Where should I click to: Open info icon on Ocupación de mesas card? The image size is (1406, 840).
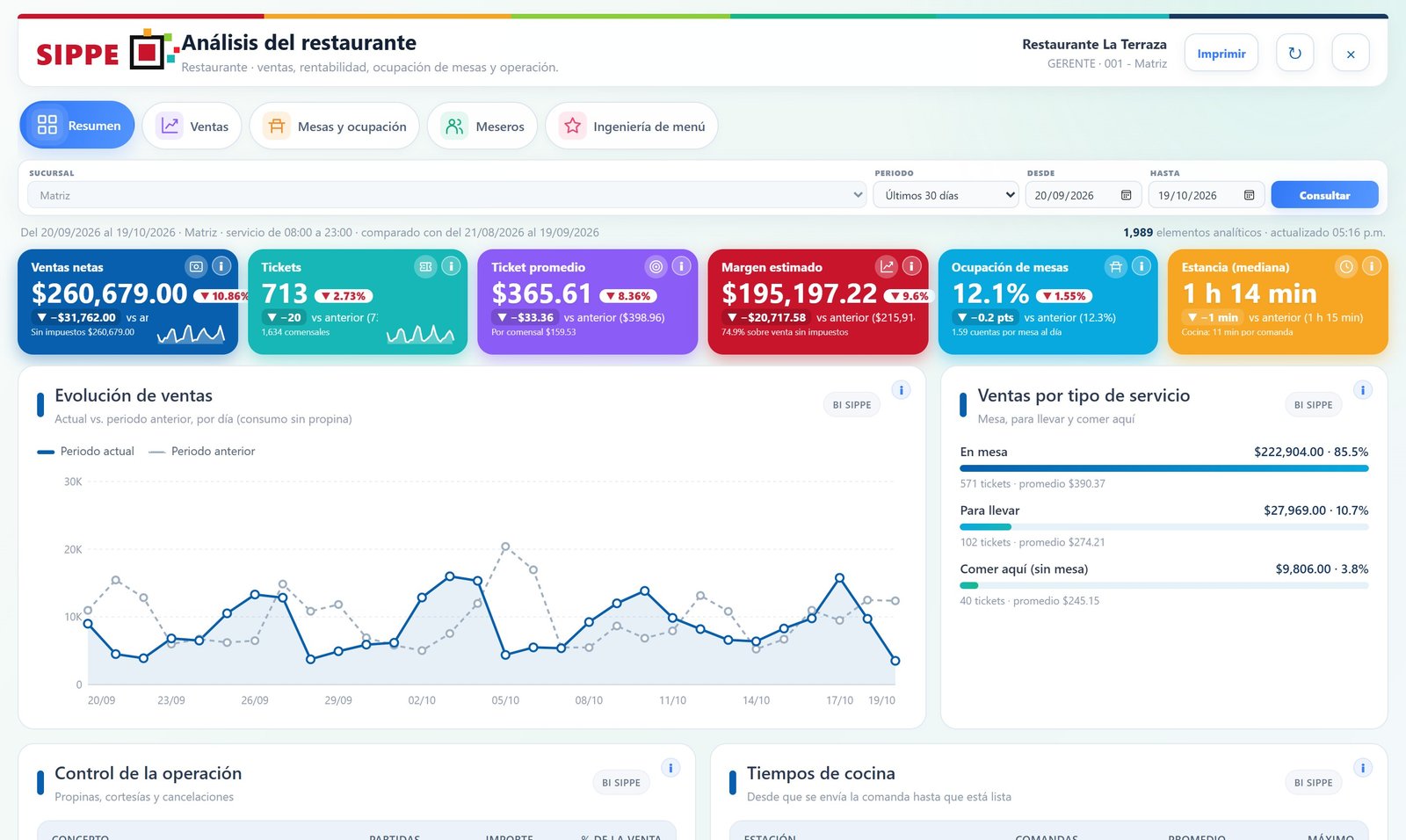(1141, 266)
